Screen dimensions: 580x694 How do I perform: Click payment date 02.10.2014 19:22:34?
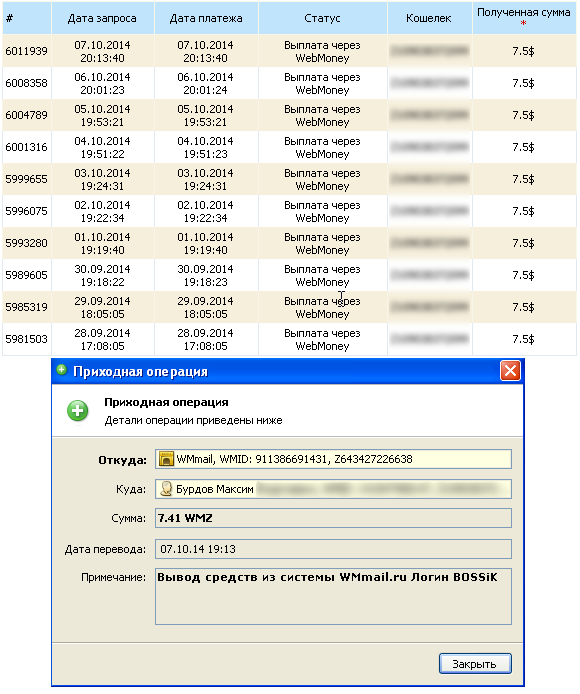(205, 212)
